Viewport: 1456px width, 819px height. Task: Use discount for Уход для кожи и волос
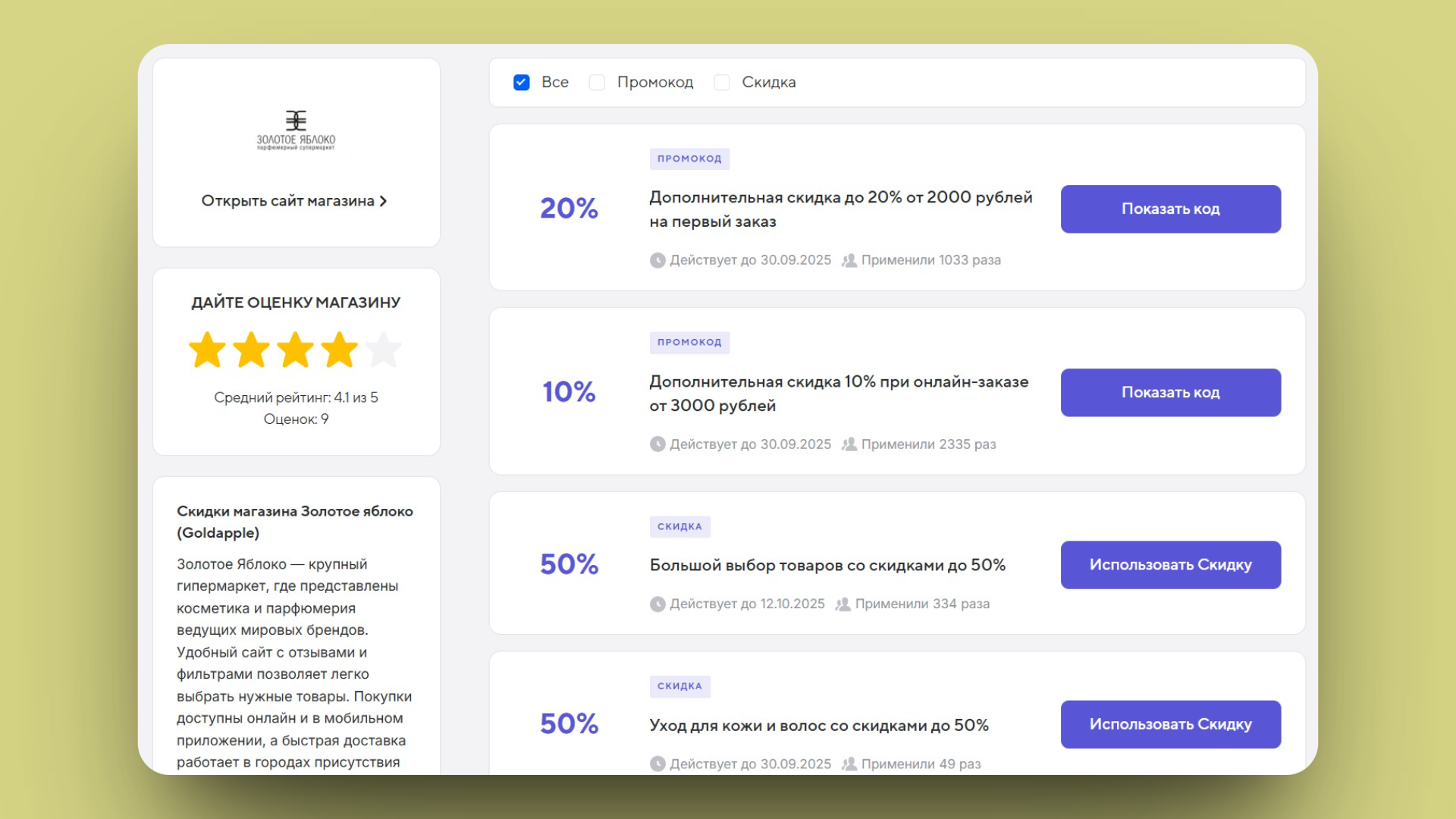coord(1171,724)
